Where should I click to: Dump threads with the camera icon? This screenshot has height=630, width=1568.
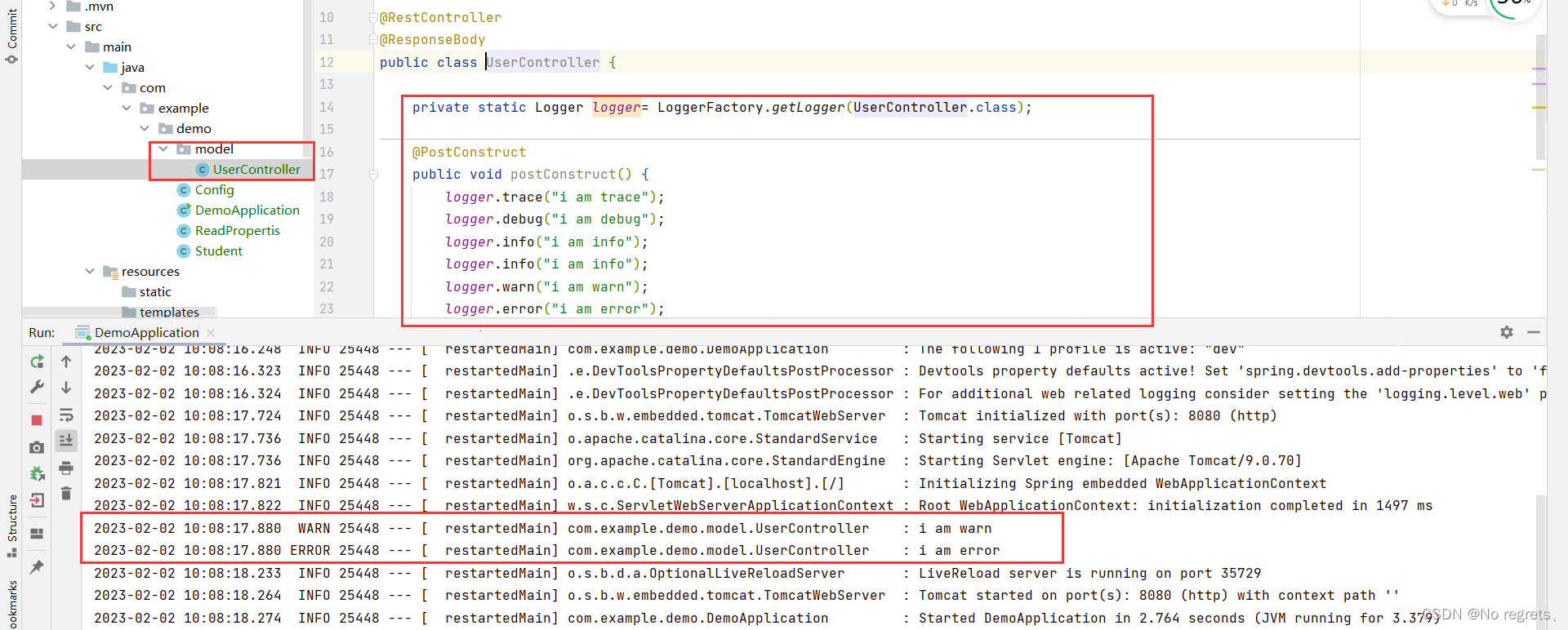[37, 447]
